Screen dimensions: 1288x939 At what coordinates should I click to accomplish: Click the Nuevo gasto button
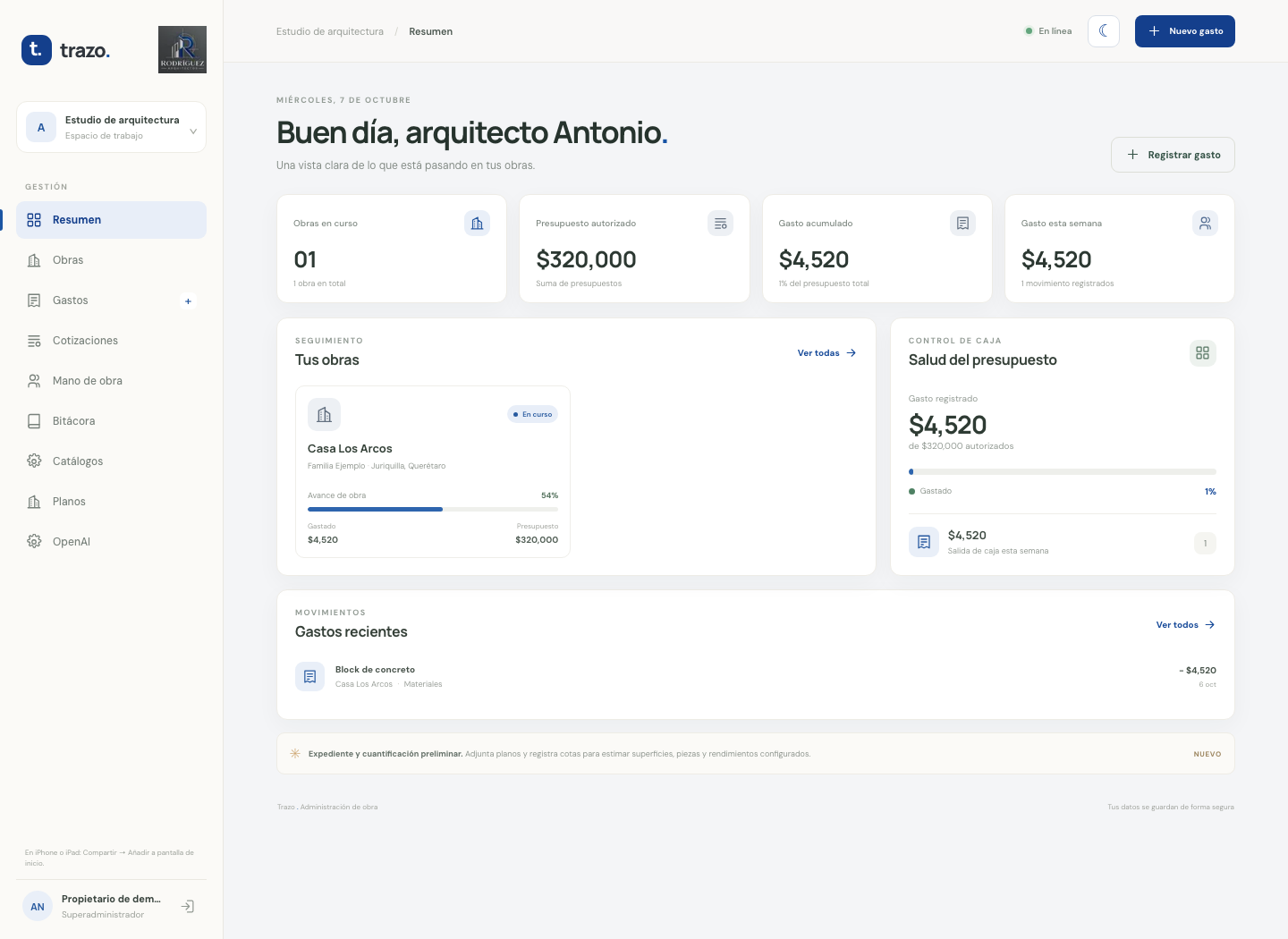point(1185,31)
